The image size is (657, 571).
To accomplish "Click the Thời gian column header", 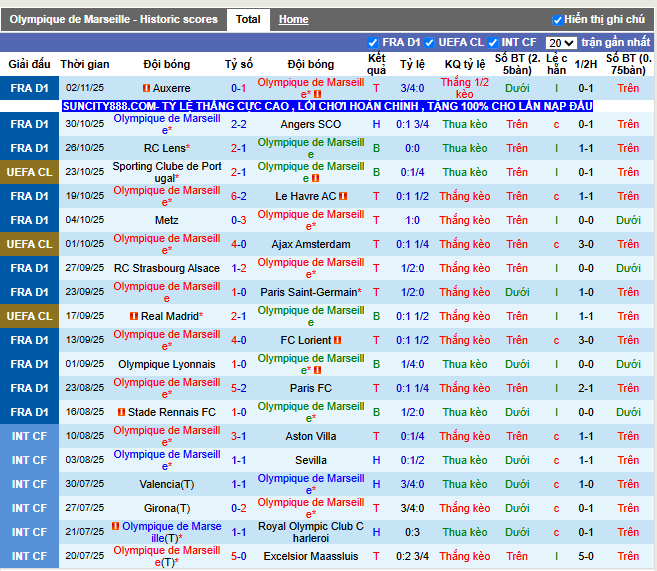I will coord(85,64).
